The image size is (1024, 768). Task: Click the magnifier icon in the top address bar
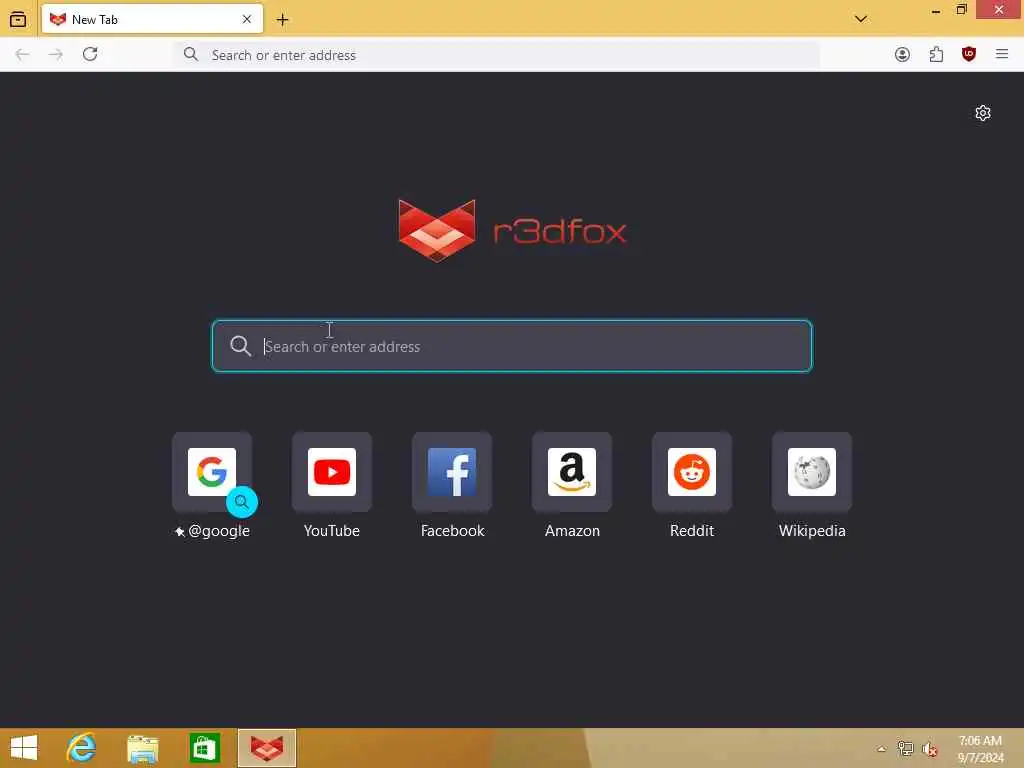191,54
